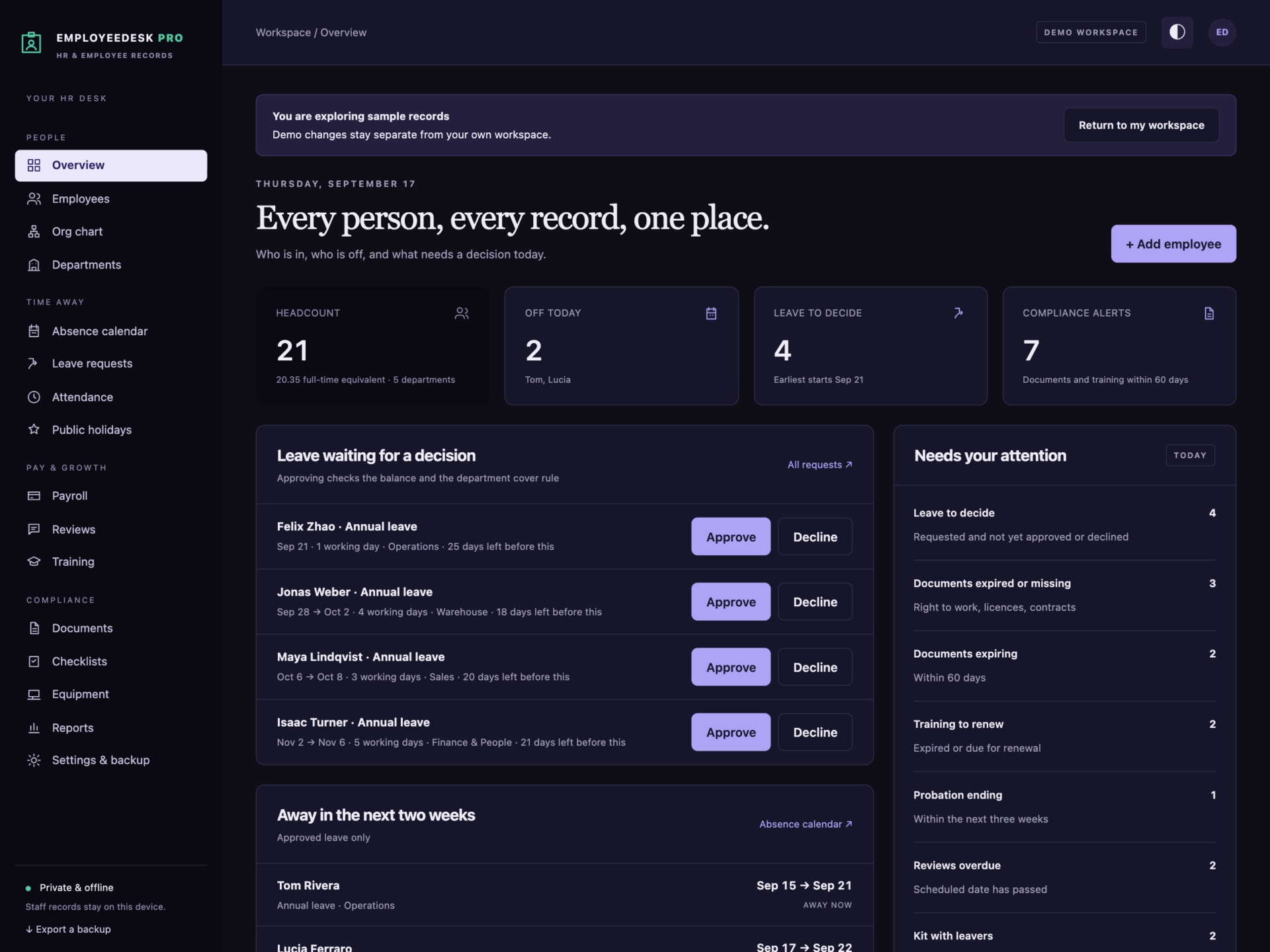Open the Headcount stat card
Image resolution: width=1270 pixels, height=952 pixels.
(372, 346)
